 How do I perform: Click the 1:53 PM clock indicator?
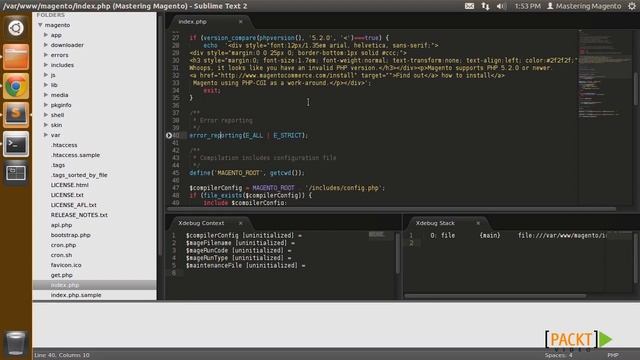527,6
